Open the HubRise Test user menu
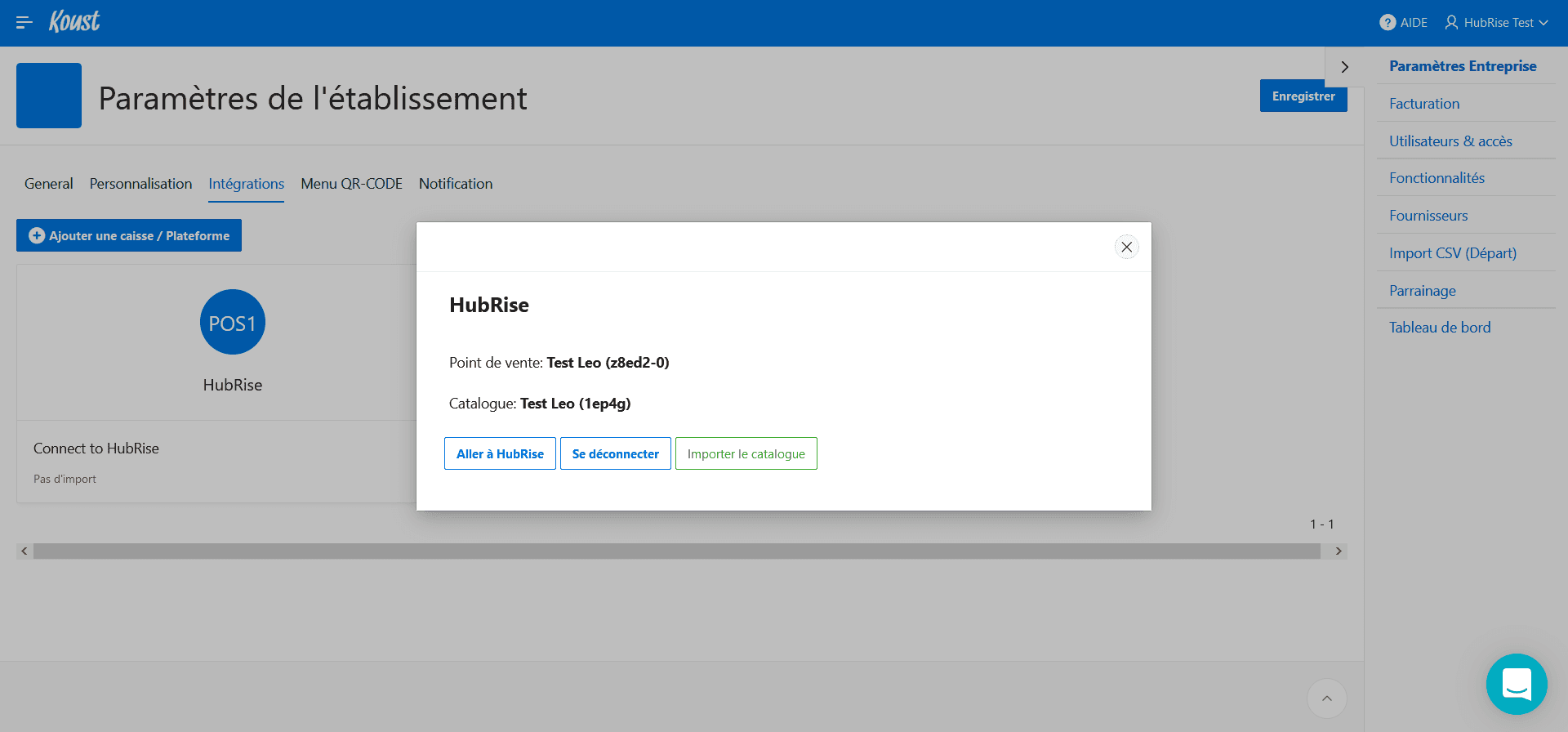 (x=1497, y=23)
